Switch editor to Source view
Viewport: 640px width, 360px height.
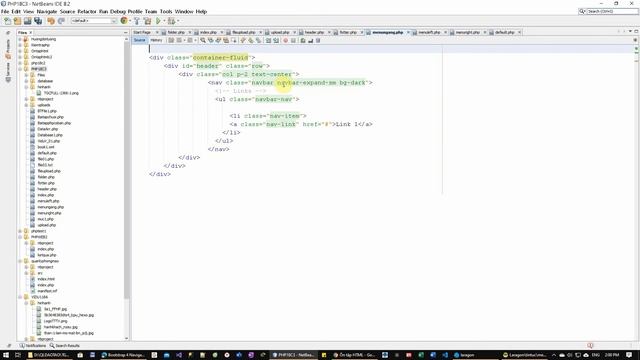140,40
